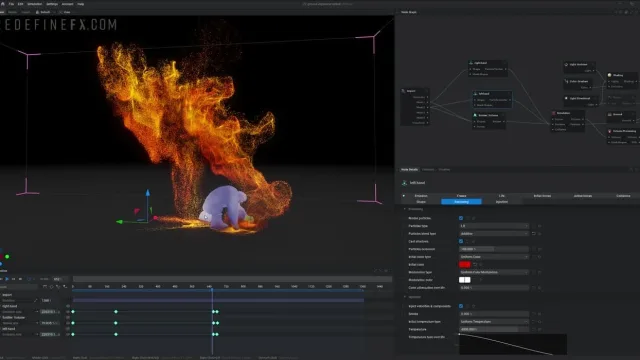
Task: Switch to the Emission tab
Action: click(x=421, y=196)
